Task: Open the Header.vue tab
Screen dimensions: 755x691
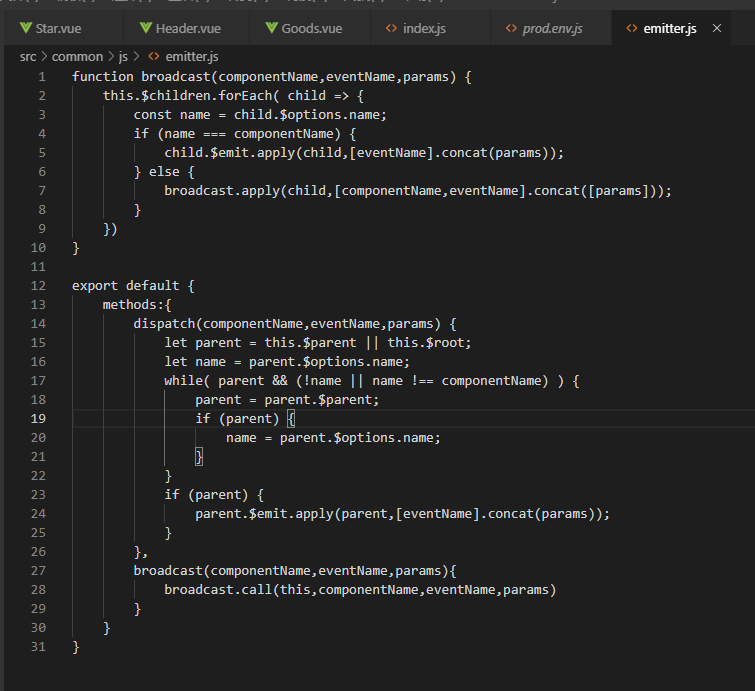Action: click(x=186, y=28)
